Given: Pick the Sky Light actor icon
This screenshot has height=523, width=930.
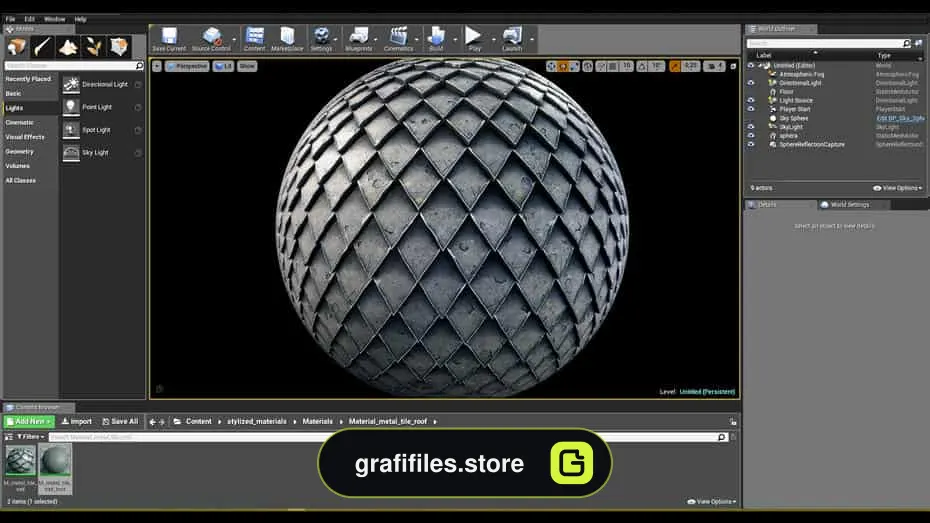Looking at the screenshot, I should click(71, 152).
